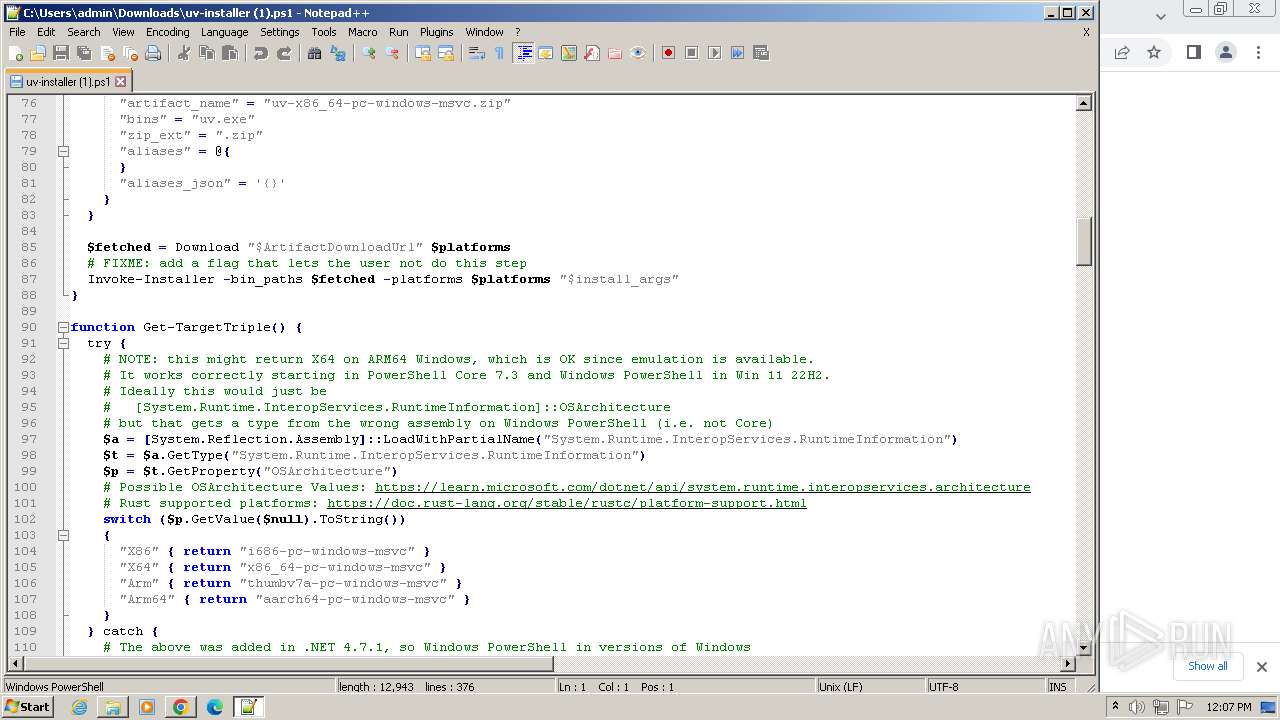This screenshot has width=1280, height=720.
Task: Click the Redo toolbar icon
Action: 284,53
